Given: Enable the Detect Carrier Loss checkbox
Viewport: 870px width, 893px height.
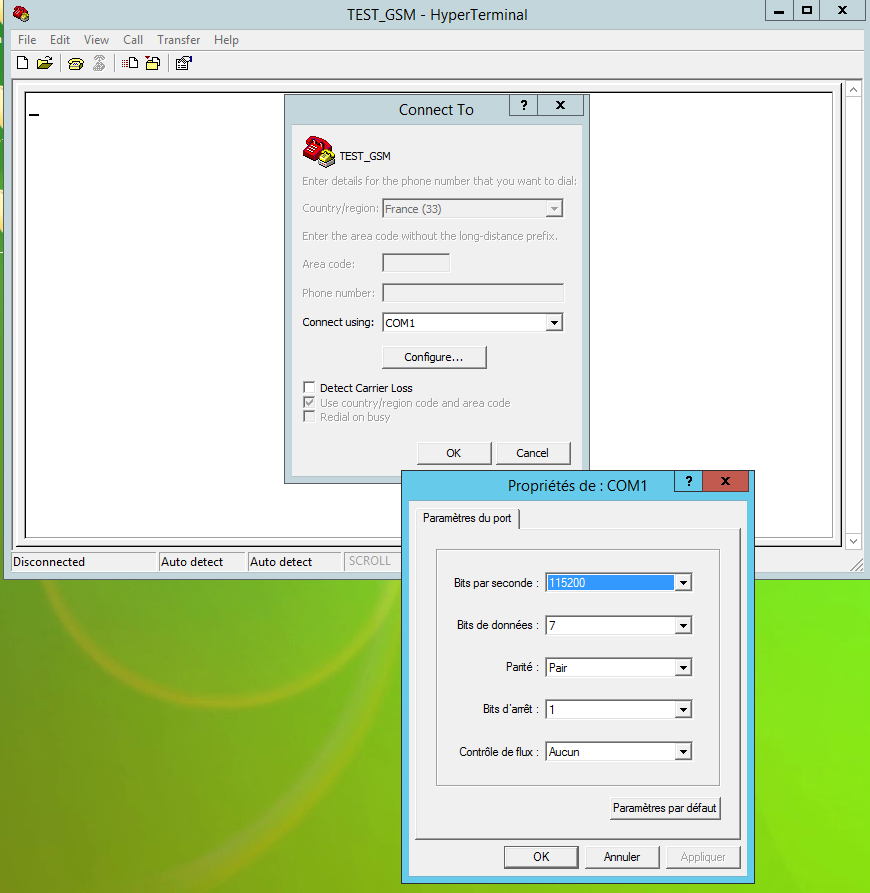Looking at the screenshot, I should (x=309, y=388).
